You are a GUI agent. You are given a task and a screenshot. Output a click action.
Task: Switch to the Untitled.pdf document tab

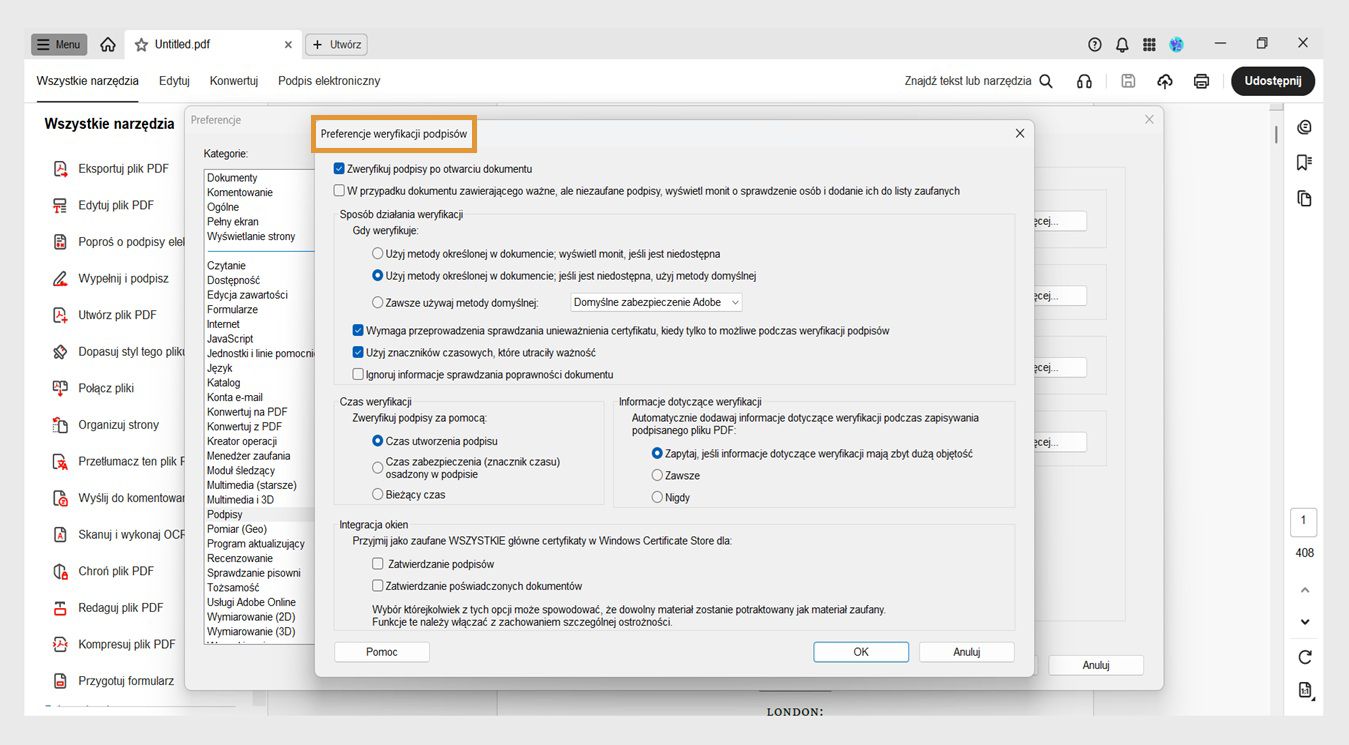[x=212, y=45]
